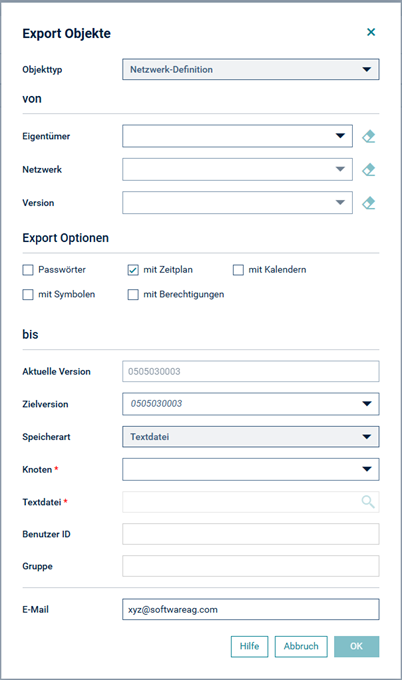The width and height of the screenshot is (402, 680).
Task: Cancel with the Abbruch button
Action: (301, 647)
